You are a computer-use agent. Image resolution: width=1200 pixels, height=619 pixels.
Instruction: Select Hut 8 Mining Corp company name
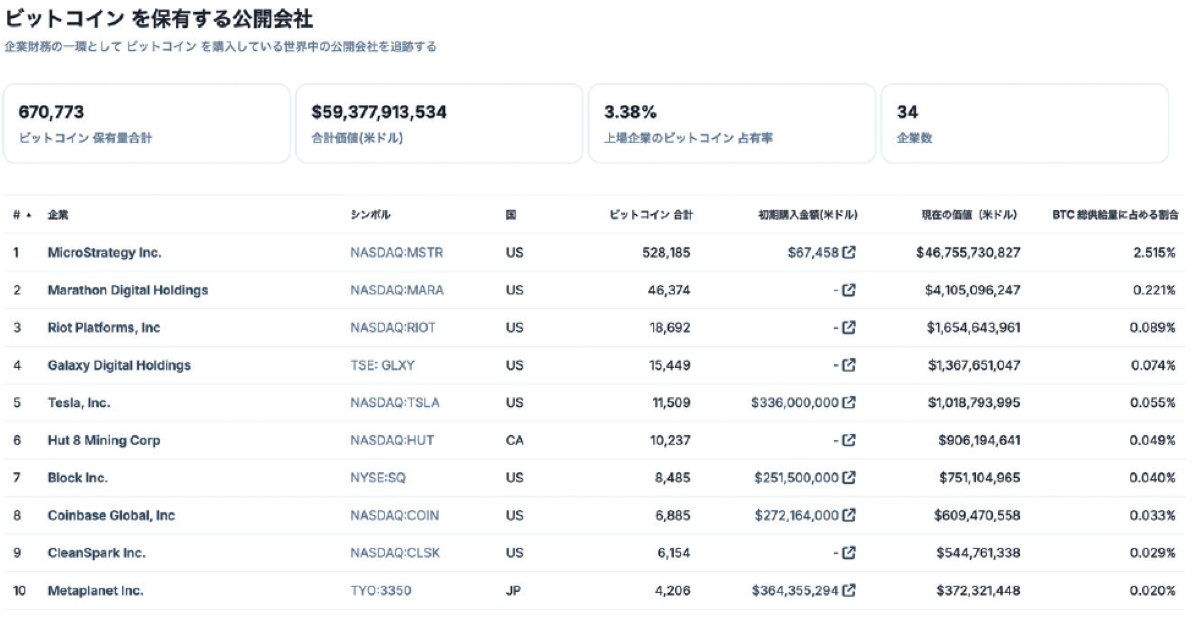(x=104, y=440)
